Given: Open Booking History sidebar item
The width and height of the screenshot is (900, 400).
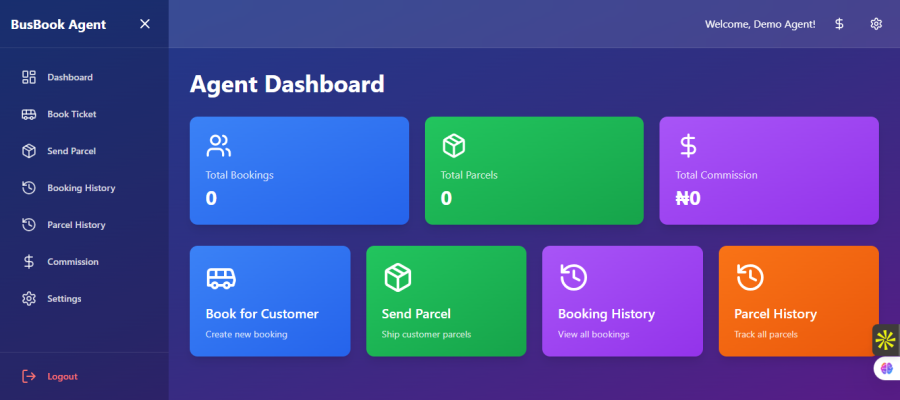Looking at the screenshot, I should [80, 188].
